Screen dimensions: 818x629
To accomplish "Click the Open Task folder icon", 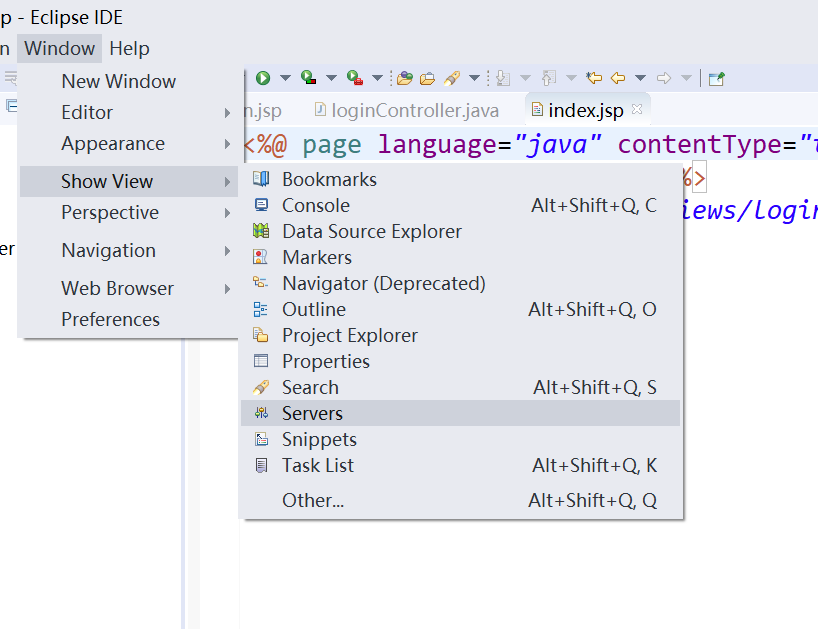I will coord(427,78).
